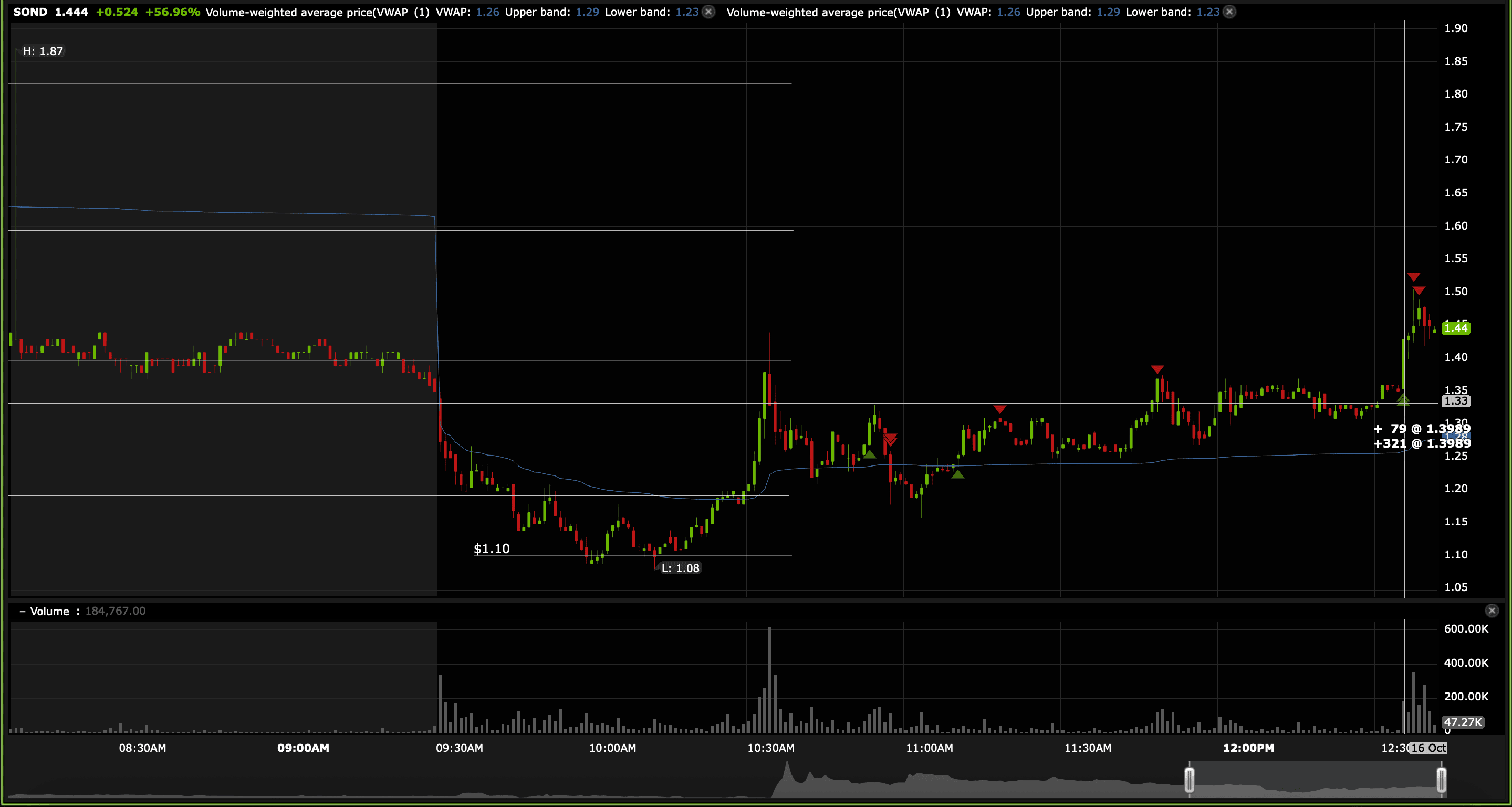This screenshot has height=807, width=1512.
Task: Click the L: 1.08 low price label
Action: click(680, 568)
